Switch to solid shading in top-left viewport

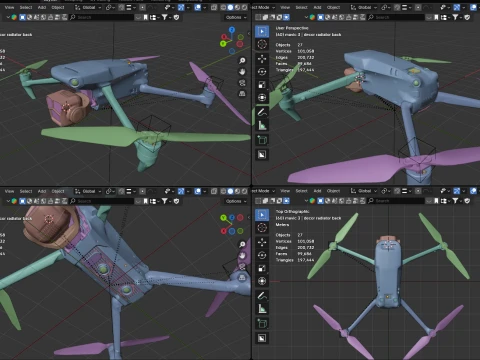230,7
